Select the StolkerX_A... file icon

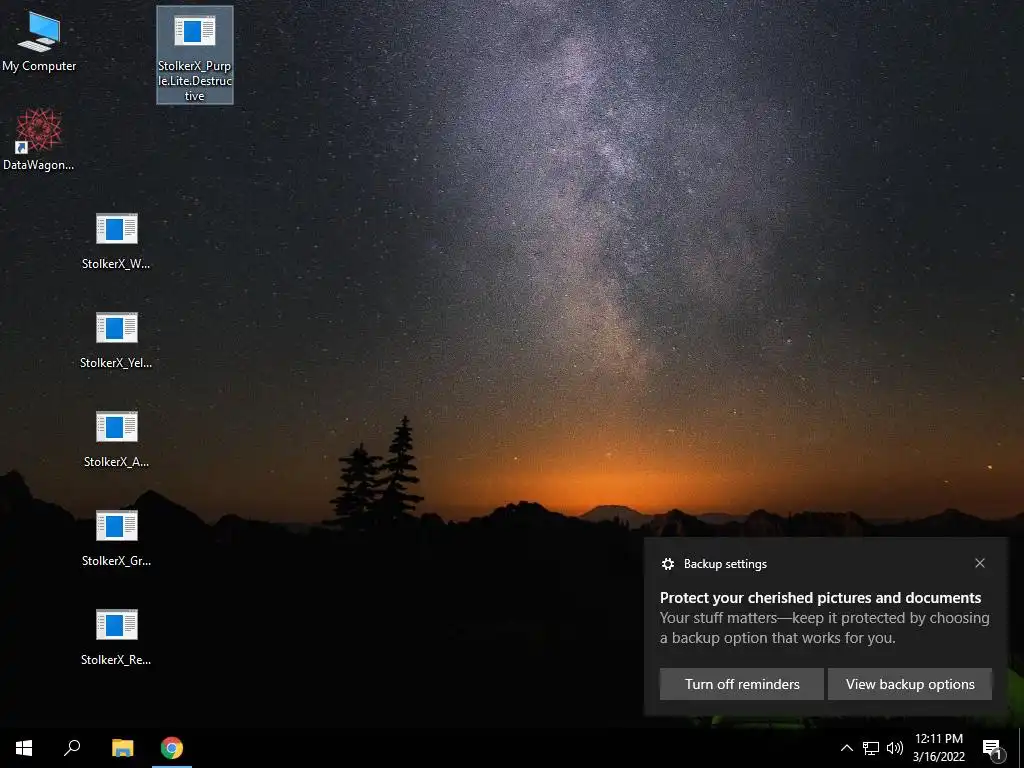(x=116, y=439)
